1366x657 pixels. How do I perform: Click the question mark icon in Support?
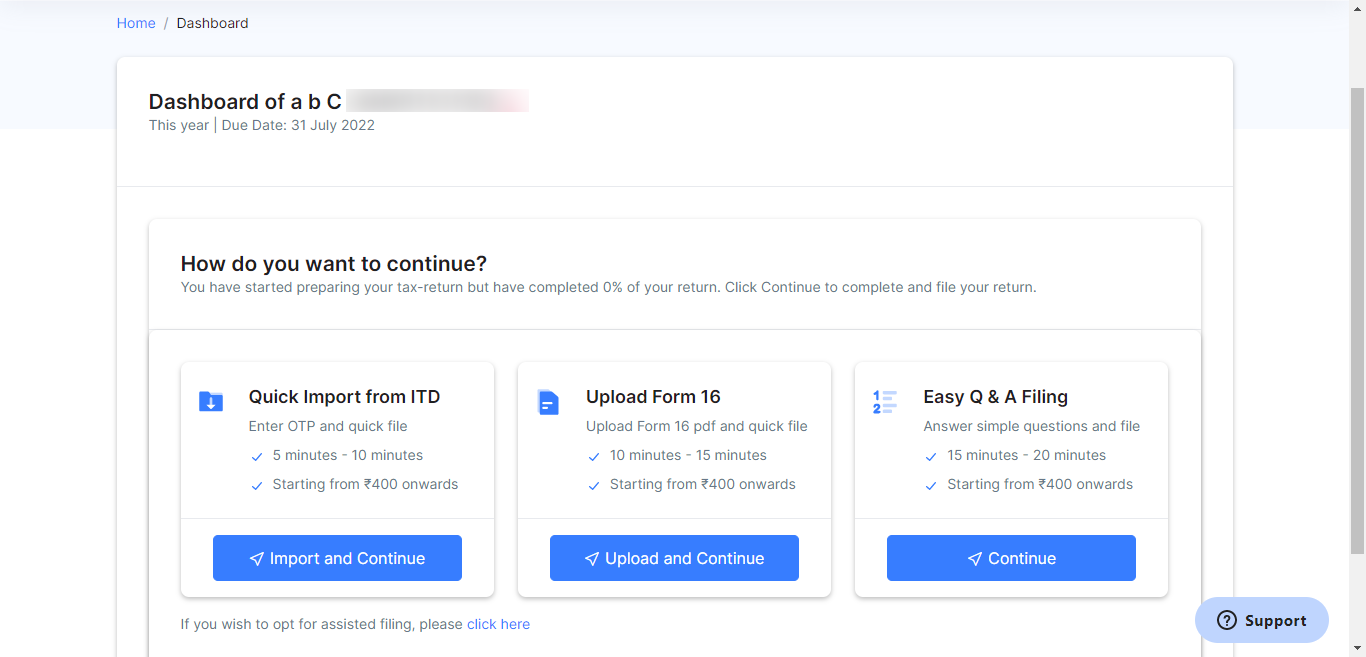point(1227,621)
